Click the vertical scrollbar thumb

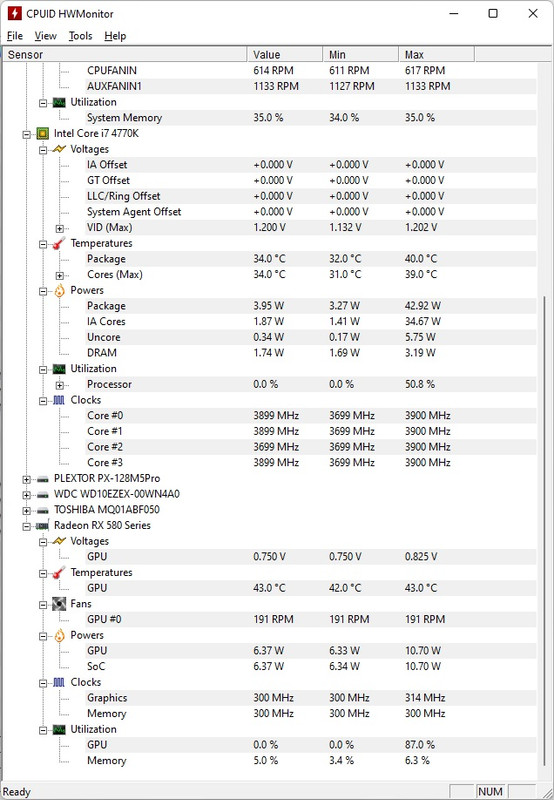(x=544, y=531)
